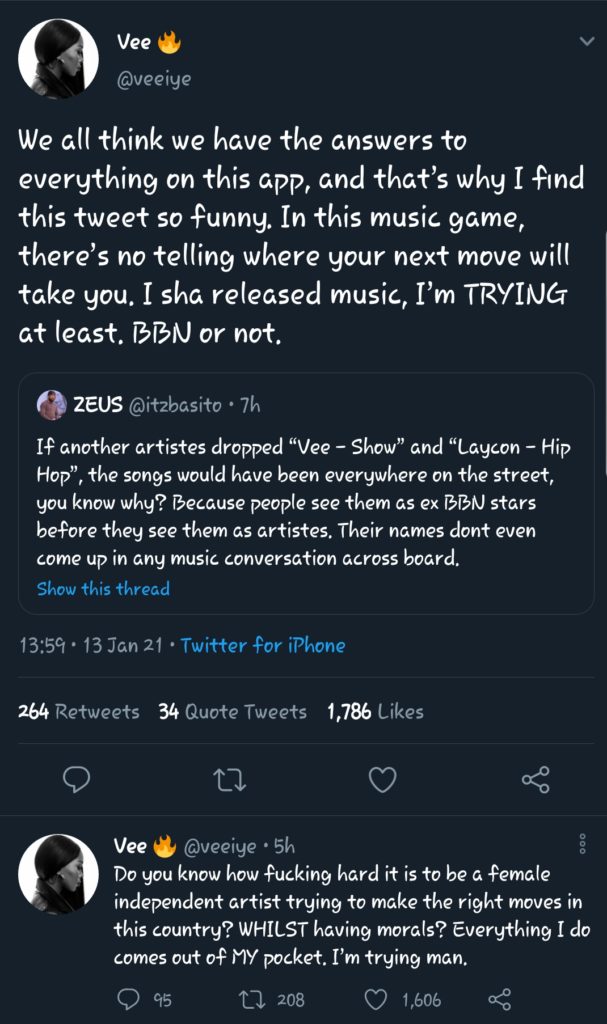Retweet the main tweet
Viewport: 607px width, 1024px height.
[229, 779]
